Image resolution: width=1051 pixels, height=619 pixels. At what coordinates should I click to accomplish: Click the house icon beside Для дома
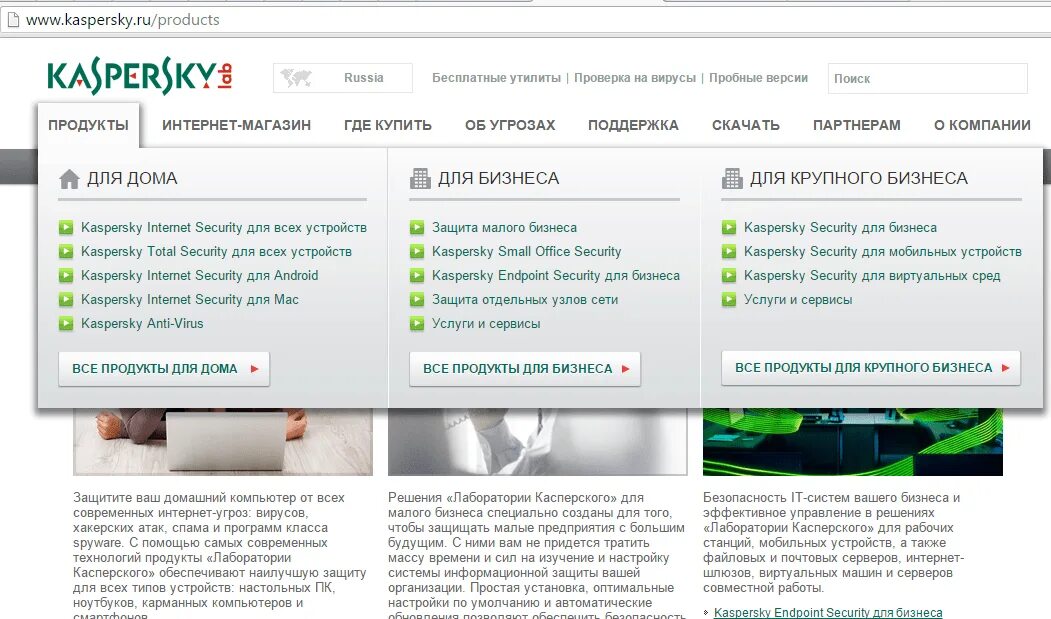pos(69,179)
